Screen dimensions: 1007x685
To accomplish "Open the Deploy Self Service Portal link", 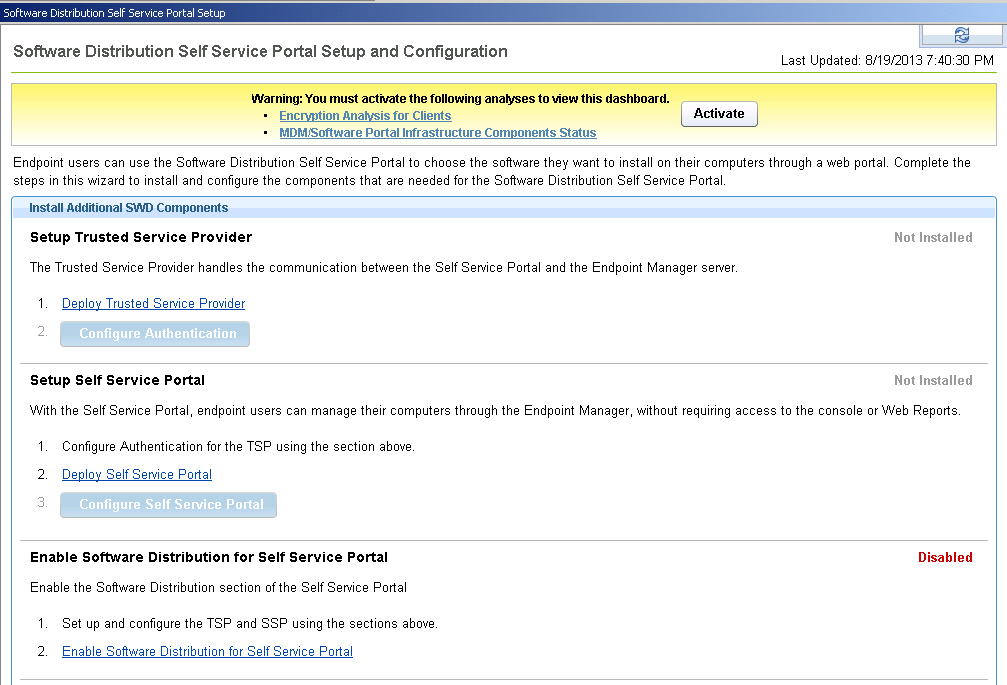I will point(137,475).
